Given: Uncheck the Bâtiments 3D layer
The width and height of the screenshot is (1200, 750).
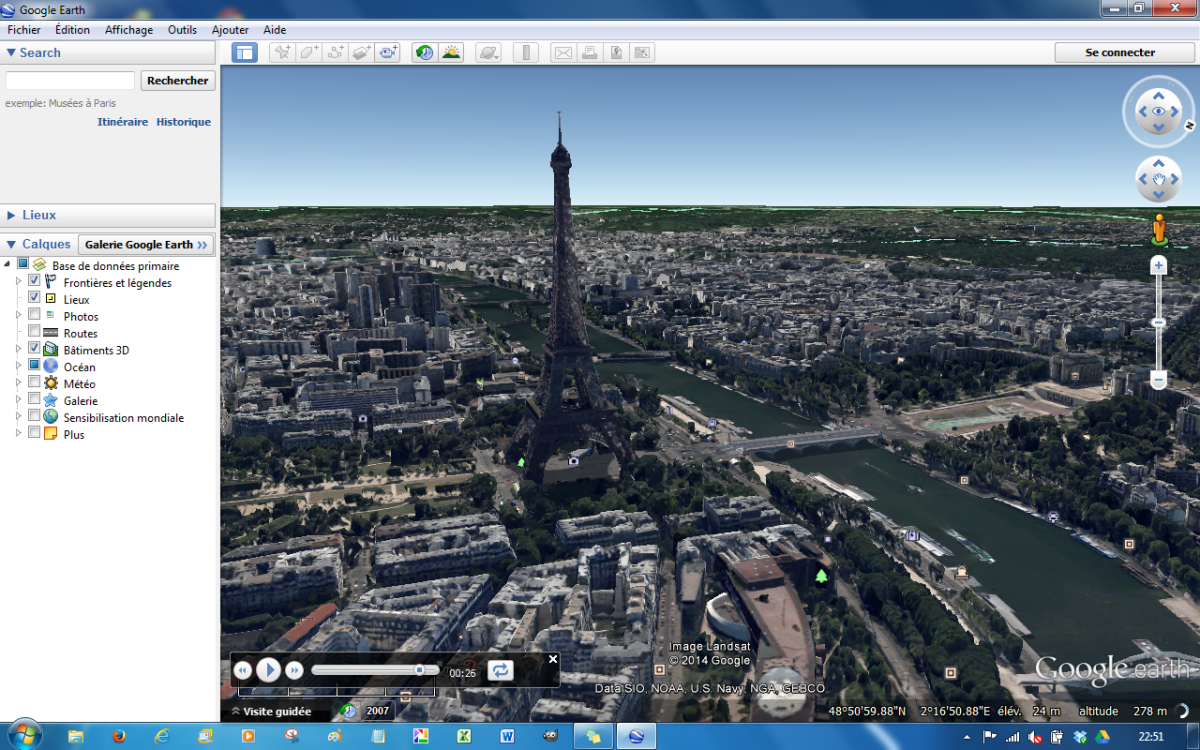Looking at the screenshot, I should tap(34, 349).
